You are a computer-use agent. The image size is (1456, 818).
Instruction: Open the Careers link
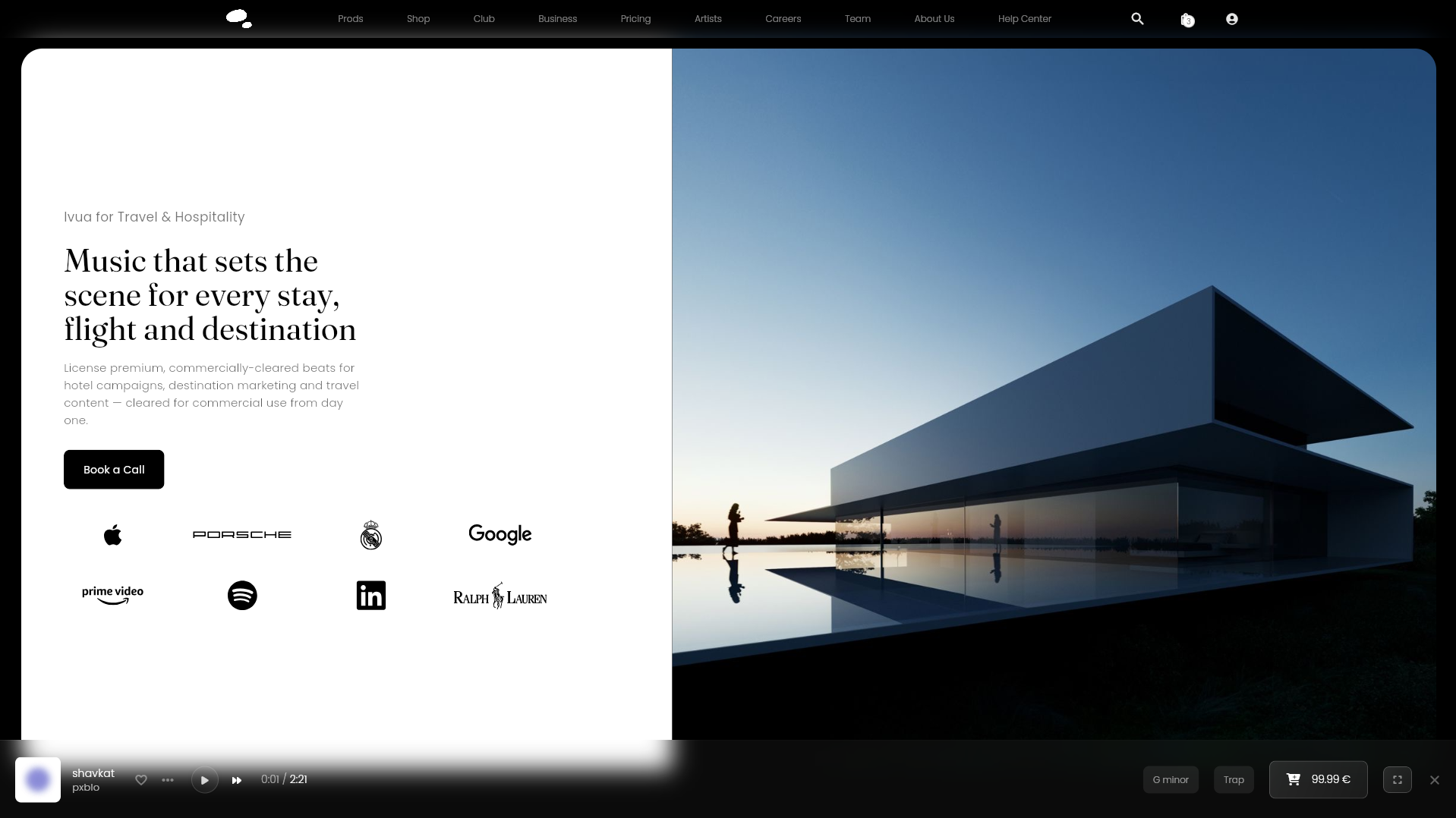[783, 19]
